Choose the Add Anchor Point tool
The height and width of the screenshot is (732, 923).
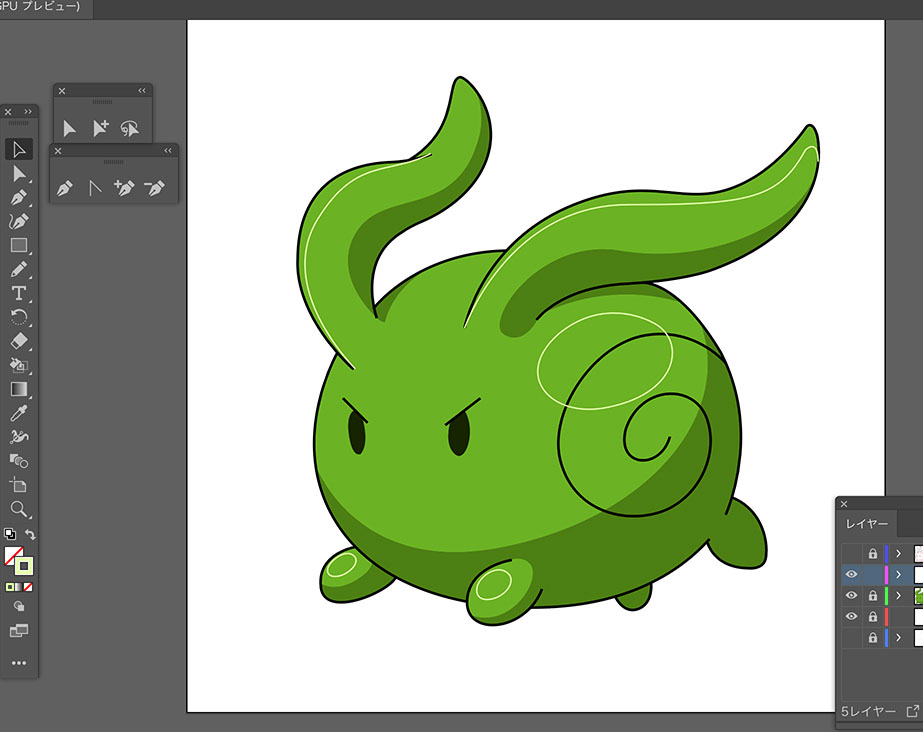(124, 188)
